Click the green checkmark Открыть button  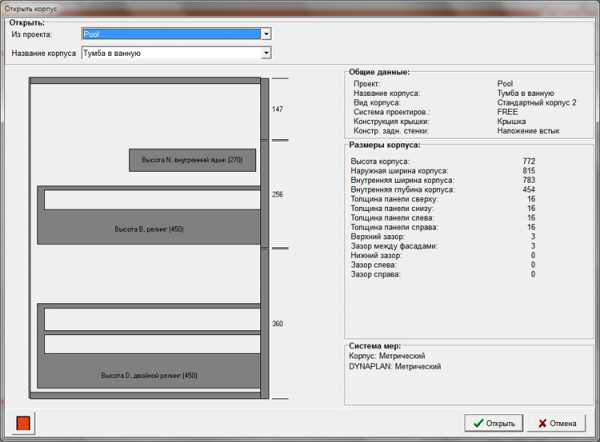[x=494, y=423]
